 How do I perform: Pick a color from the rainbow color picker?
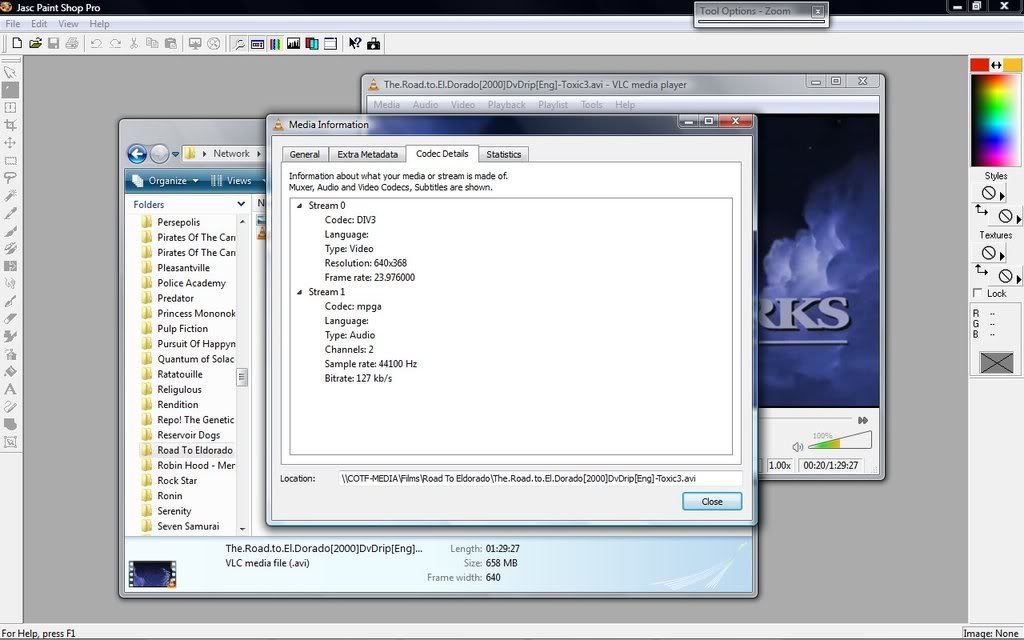995,120
